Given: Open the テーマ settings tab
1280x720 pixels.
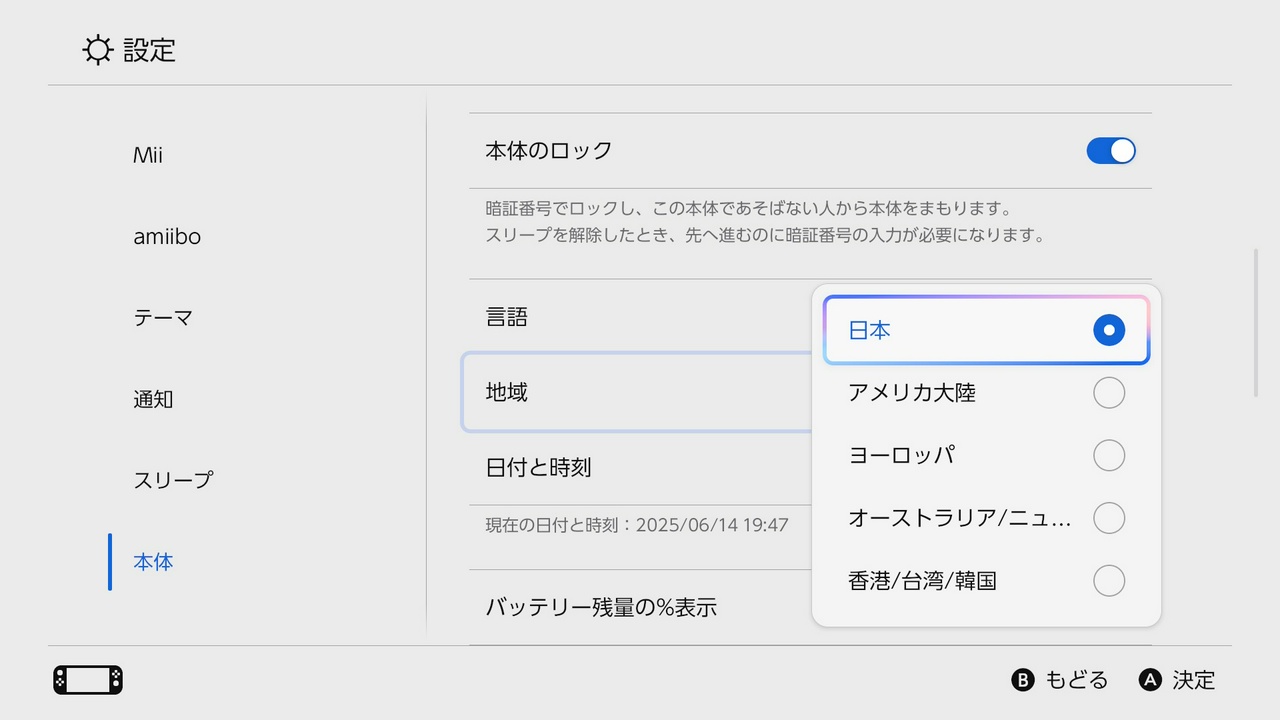Looking at the screenshot, I should [160, 318].
